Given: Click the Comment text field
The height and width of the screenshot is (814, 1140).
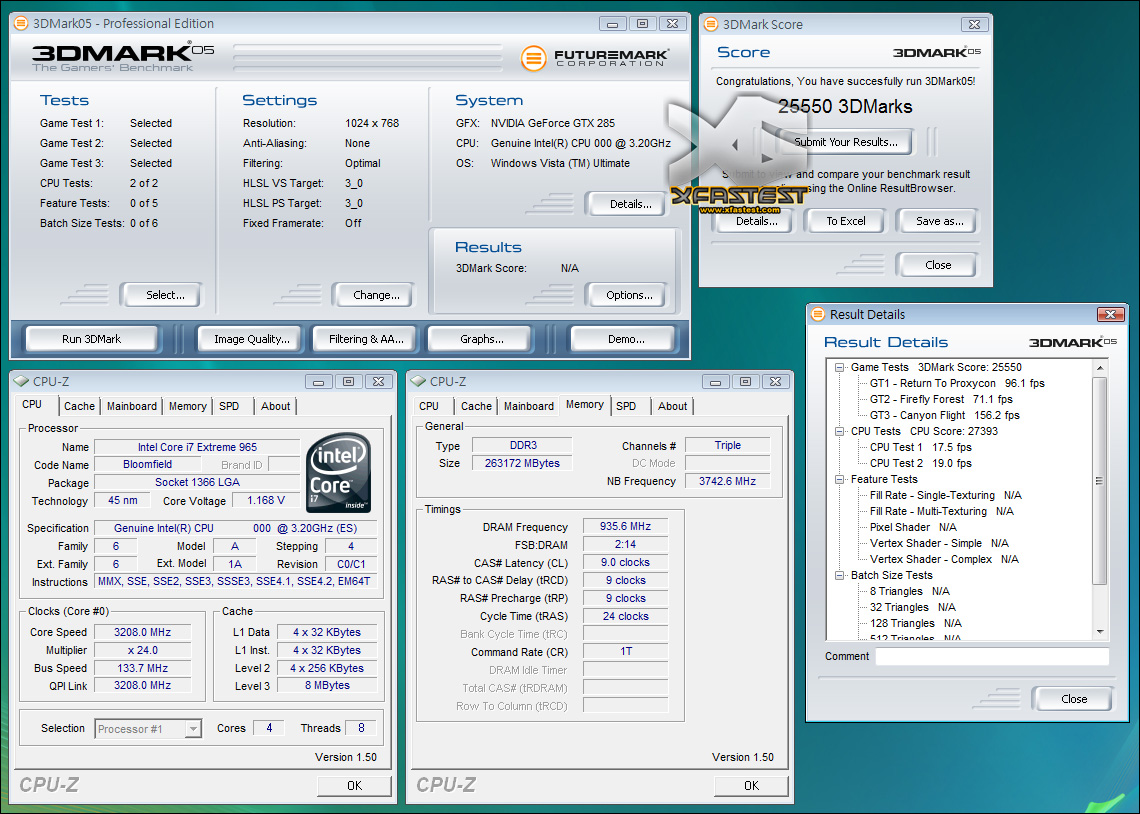Looking at the screenshot, I should [991, 657].
